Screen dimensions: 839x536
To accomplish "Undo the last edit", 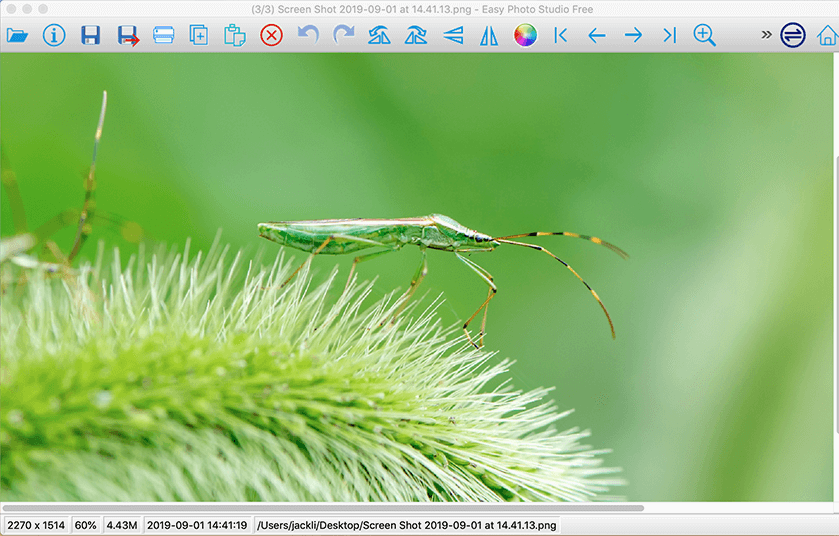I will (x=308, y=36).
